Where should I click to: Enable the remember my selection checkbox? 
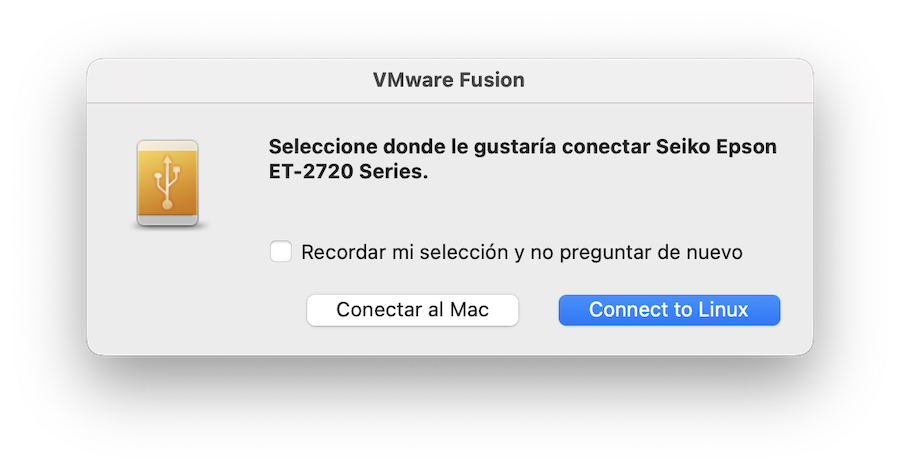pos(281,252)
